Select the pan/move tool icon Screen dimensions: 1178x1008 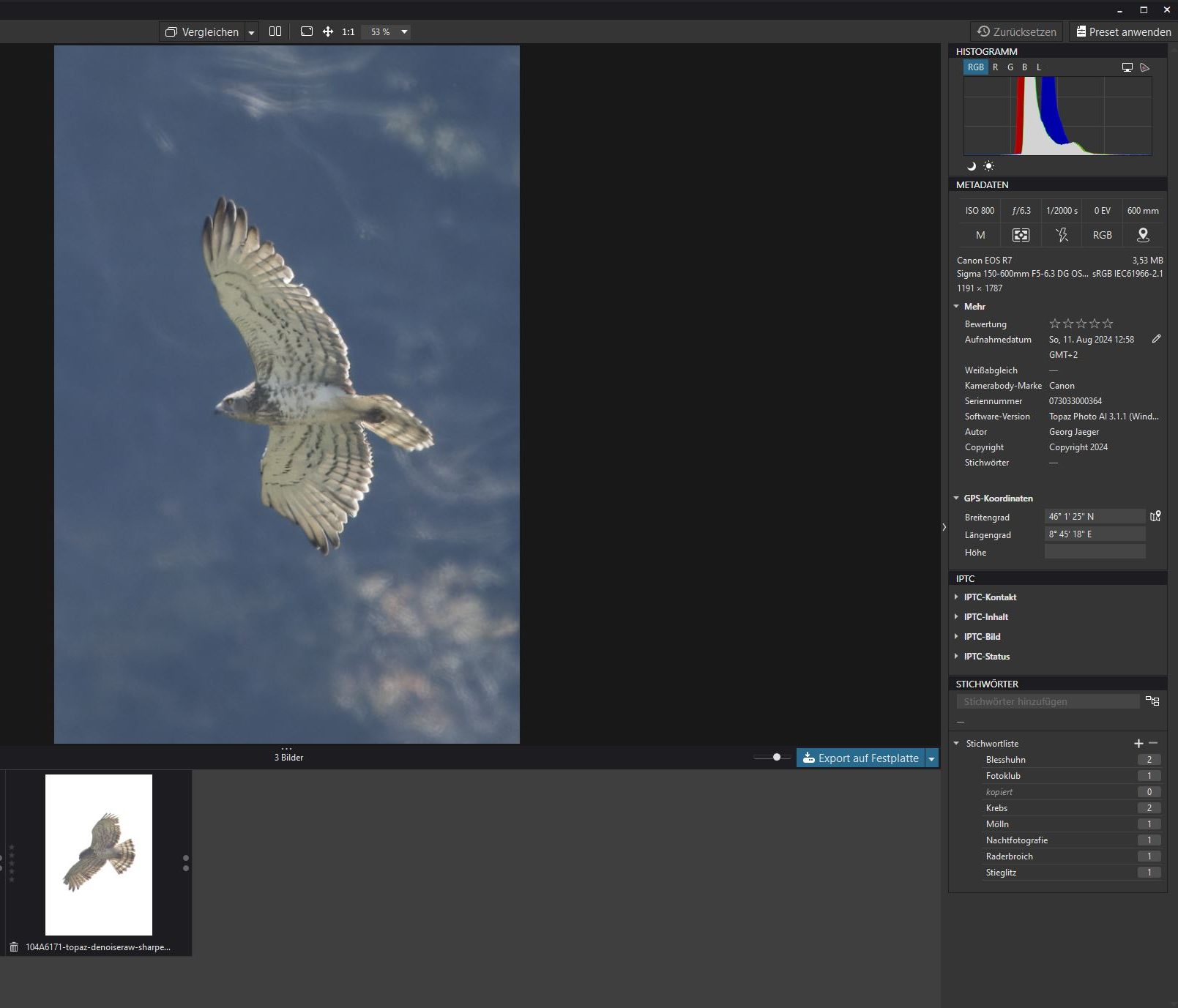[x=328, y=31]
